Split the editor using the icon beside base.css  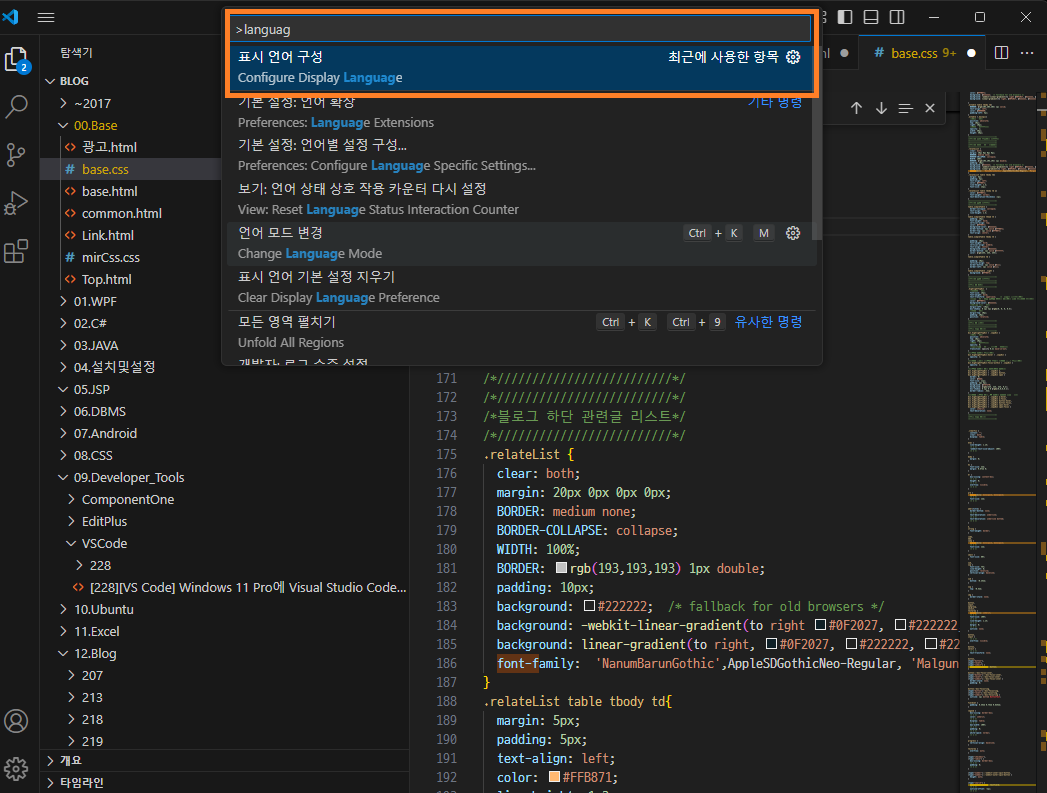pos(1000,53)
